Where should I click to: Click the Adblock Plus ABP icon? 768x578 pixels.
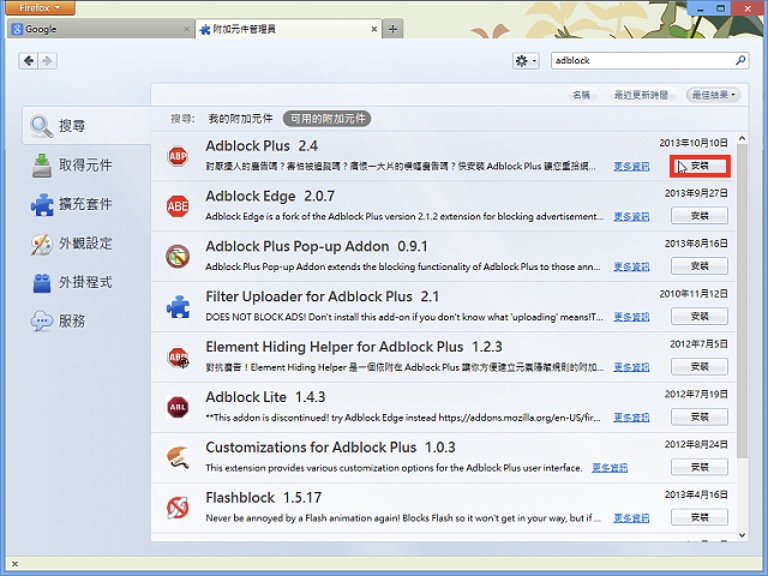177,156
